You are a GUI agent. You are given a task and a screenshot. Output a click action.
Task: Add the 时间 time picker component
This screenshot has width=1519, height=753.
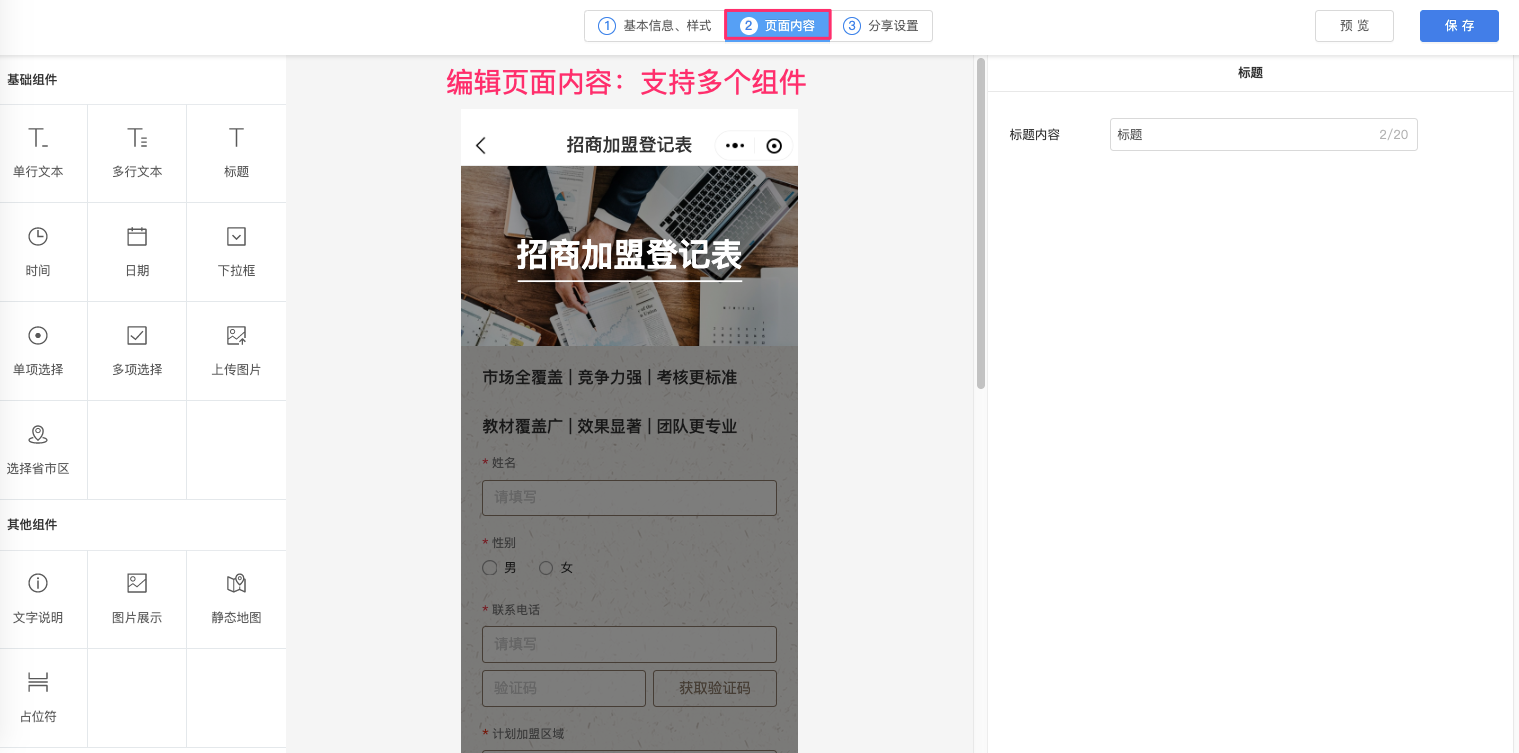point(38,252)
